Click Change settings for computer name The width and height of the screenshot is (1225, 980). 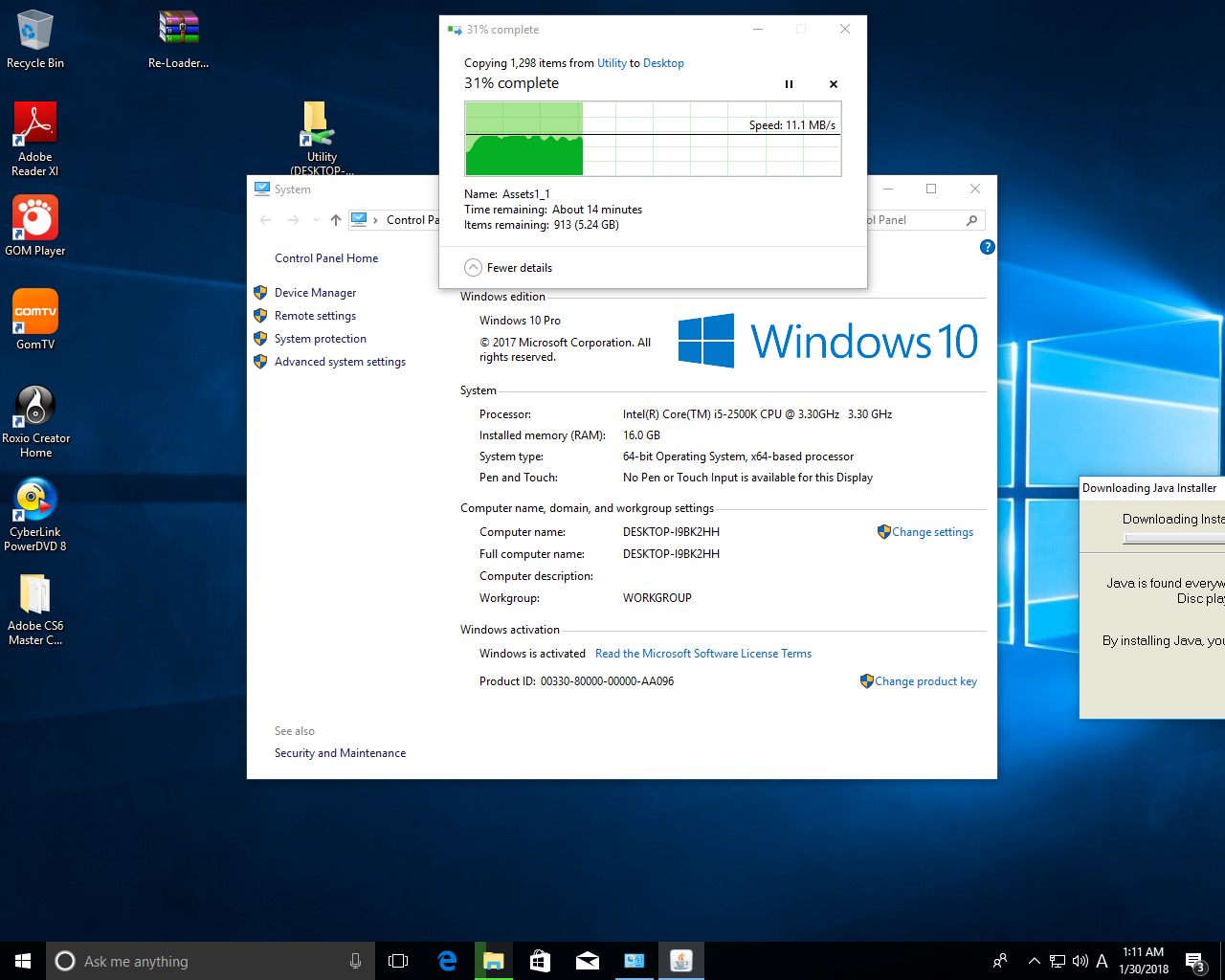pos(932,532)
